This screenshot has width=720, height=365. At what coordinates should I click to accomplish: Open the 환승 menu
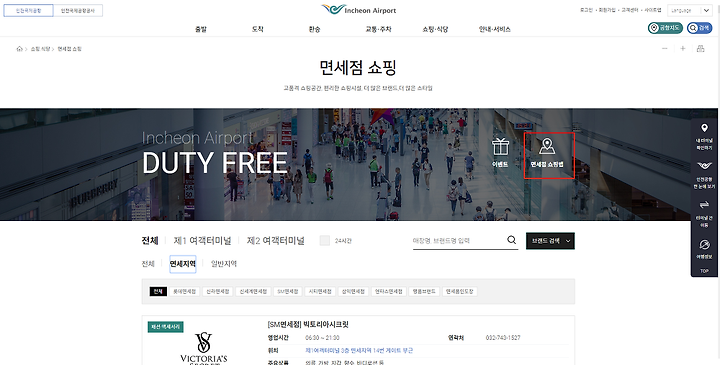(315, 29)
